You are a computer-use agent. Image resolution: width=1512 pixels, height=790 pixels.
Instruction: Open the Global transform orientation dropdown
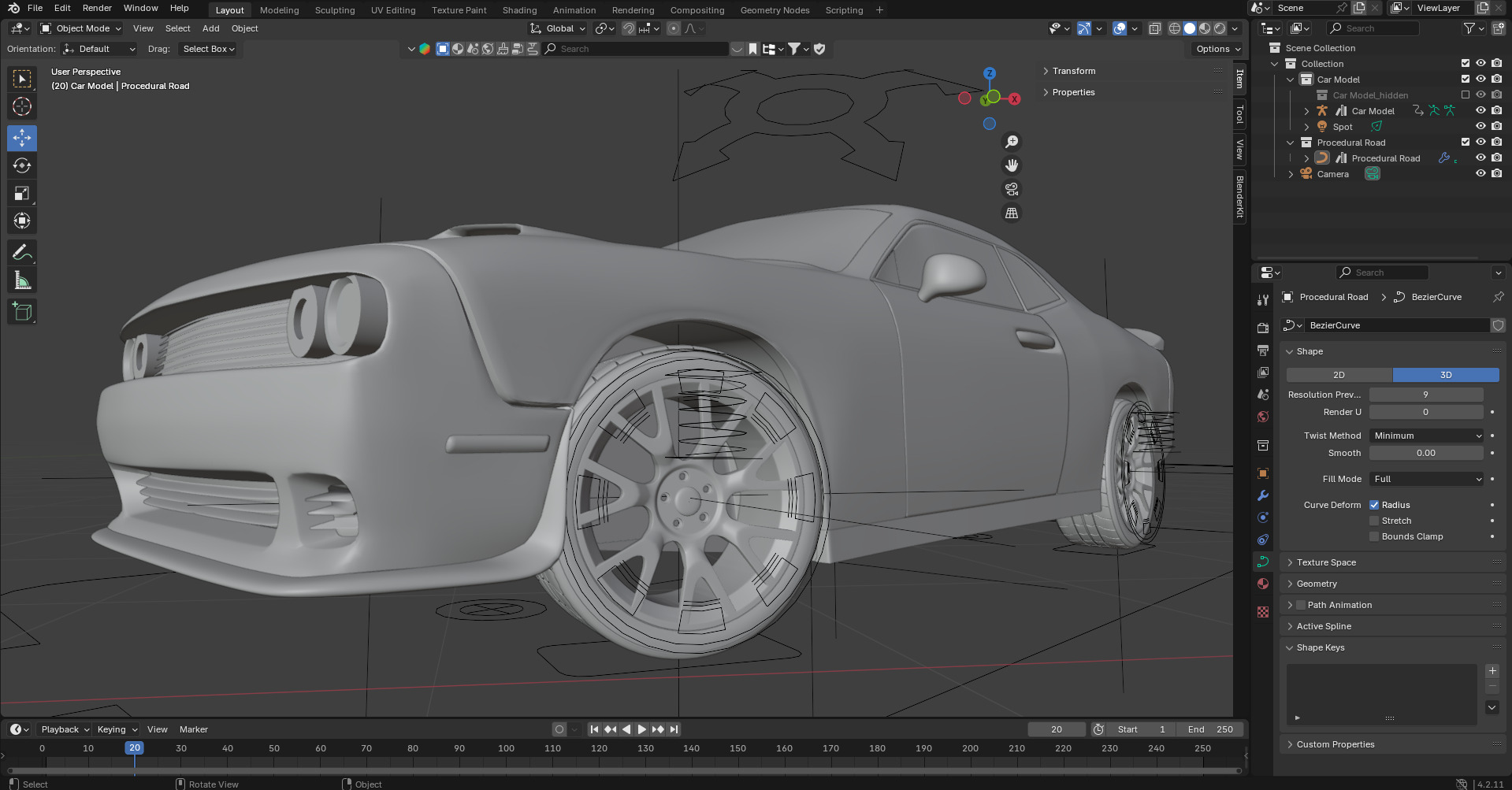(x=559, y=28)
